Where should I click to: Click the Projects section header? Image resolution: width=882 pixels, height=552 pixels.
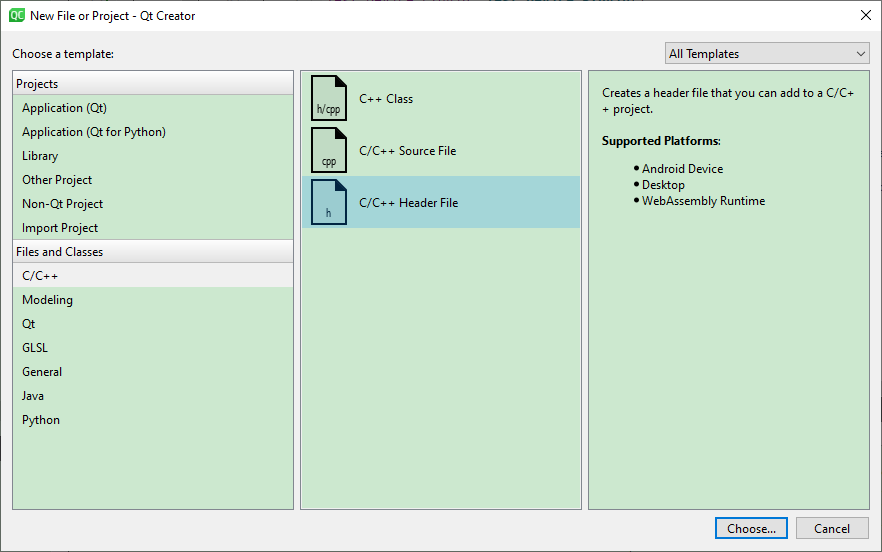(152, 83)
